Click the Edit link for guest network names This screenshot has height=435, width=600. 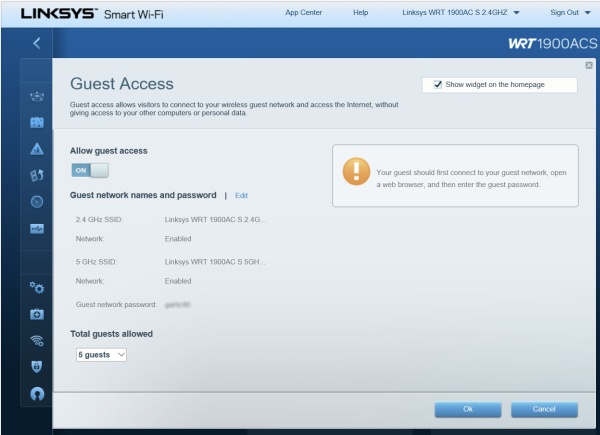pyautogui.click(x=241, y=196)
